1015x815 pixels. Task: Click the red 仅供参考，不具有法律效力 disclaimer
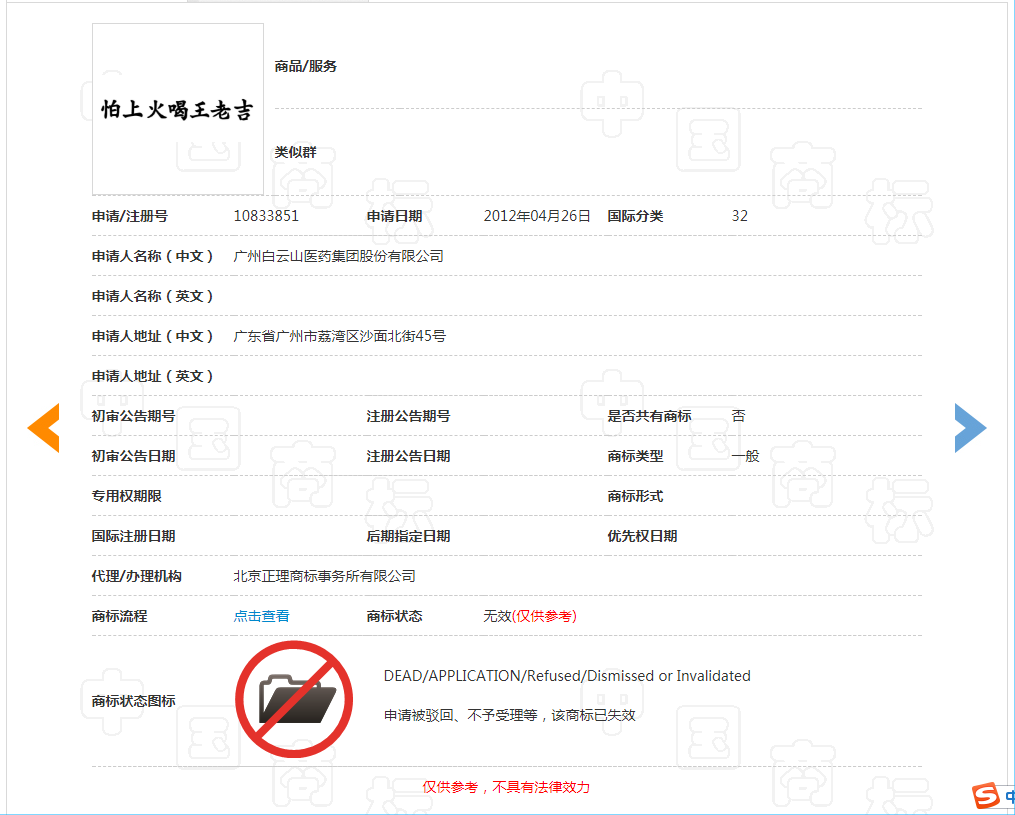[506, 787]
